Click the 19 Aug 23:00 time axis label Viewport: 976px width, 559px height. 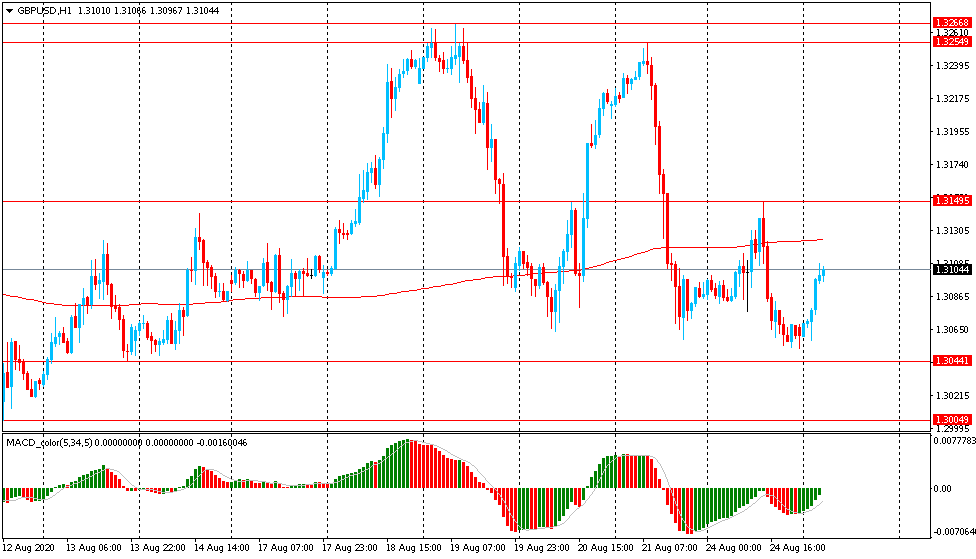coord(542,548)
